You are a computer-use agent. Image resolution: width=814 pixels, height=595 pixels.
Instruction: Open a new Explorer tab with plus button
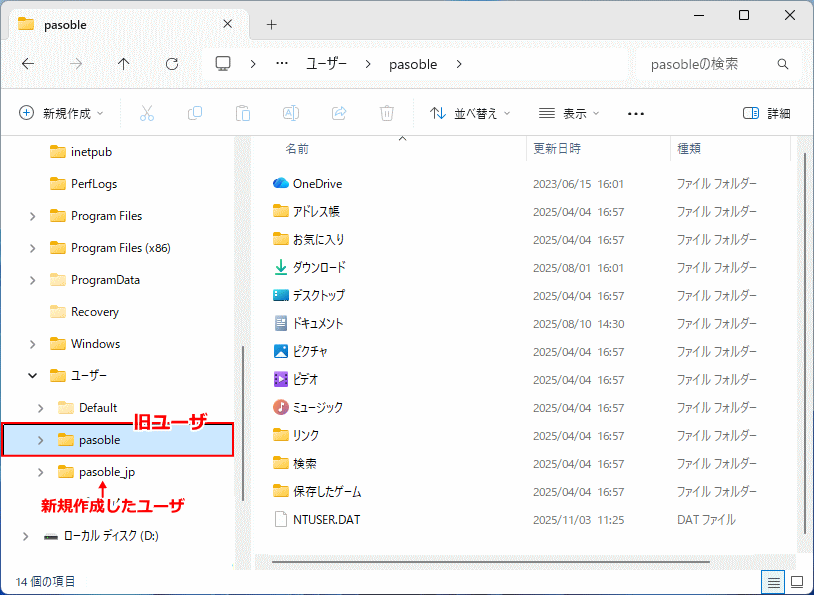point(270,24)
